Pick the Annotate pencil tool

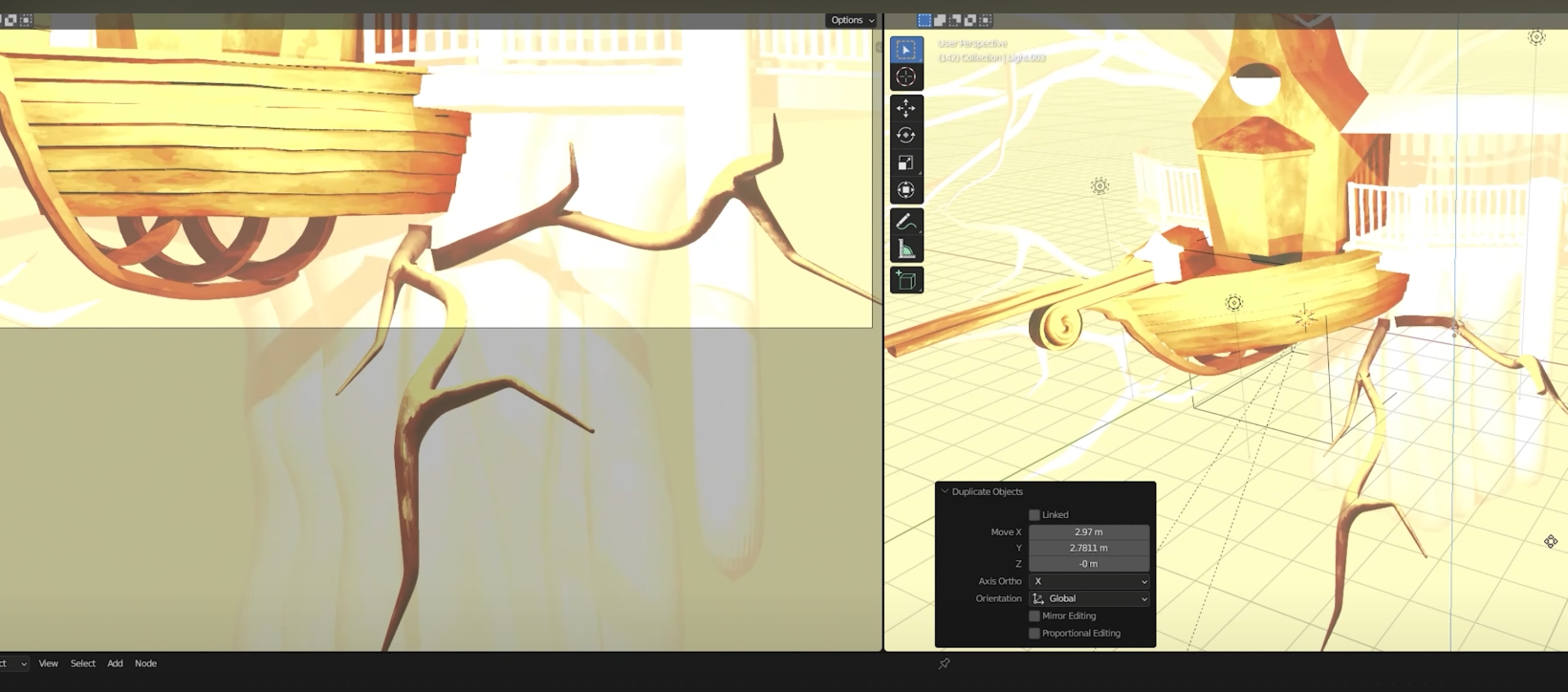click(x=905, y=222)
